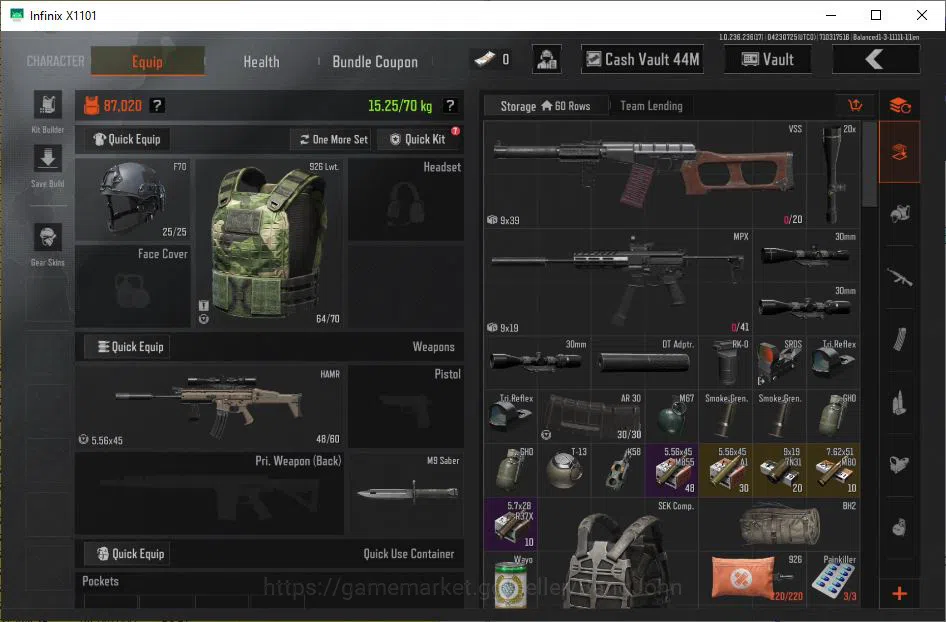The width and height of the screenshot is (946, 622).
Task: Select the M67 grenade in storage
Action: click(671, 415)
